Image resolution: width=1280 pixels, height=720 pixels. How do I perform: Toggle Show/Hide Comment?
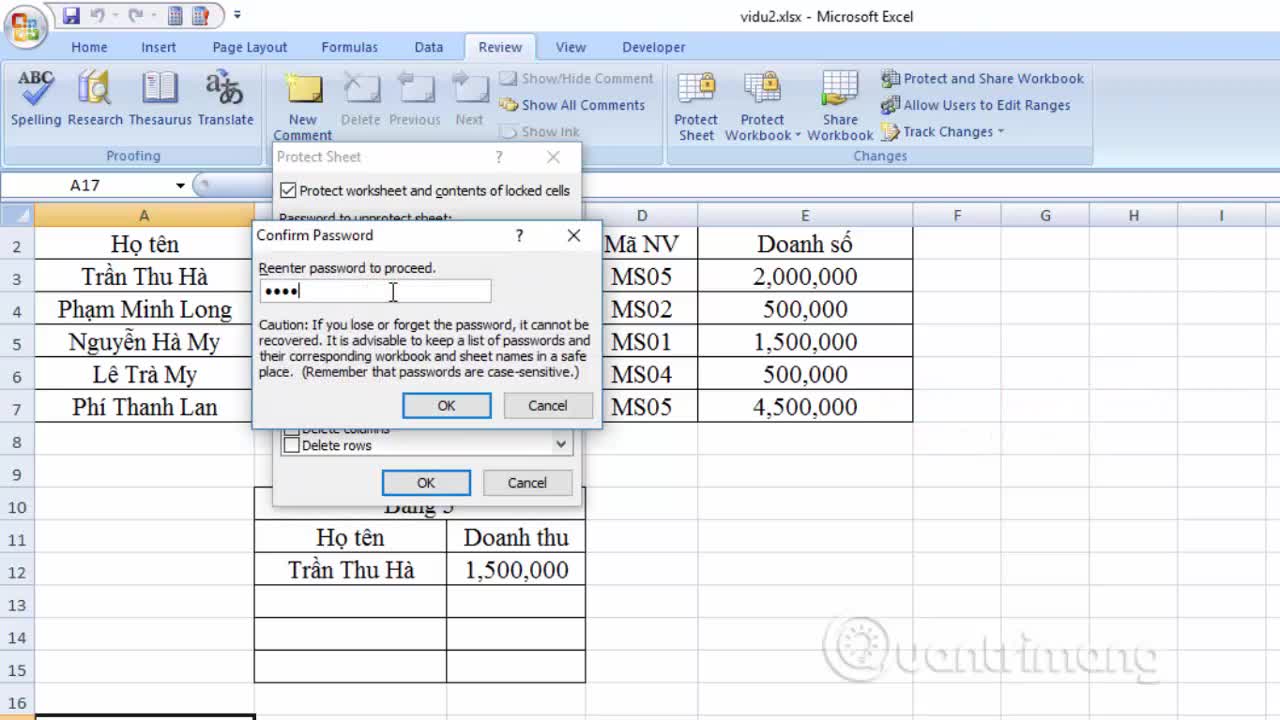pyautogui.click(x=576, y=78)
